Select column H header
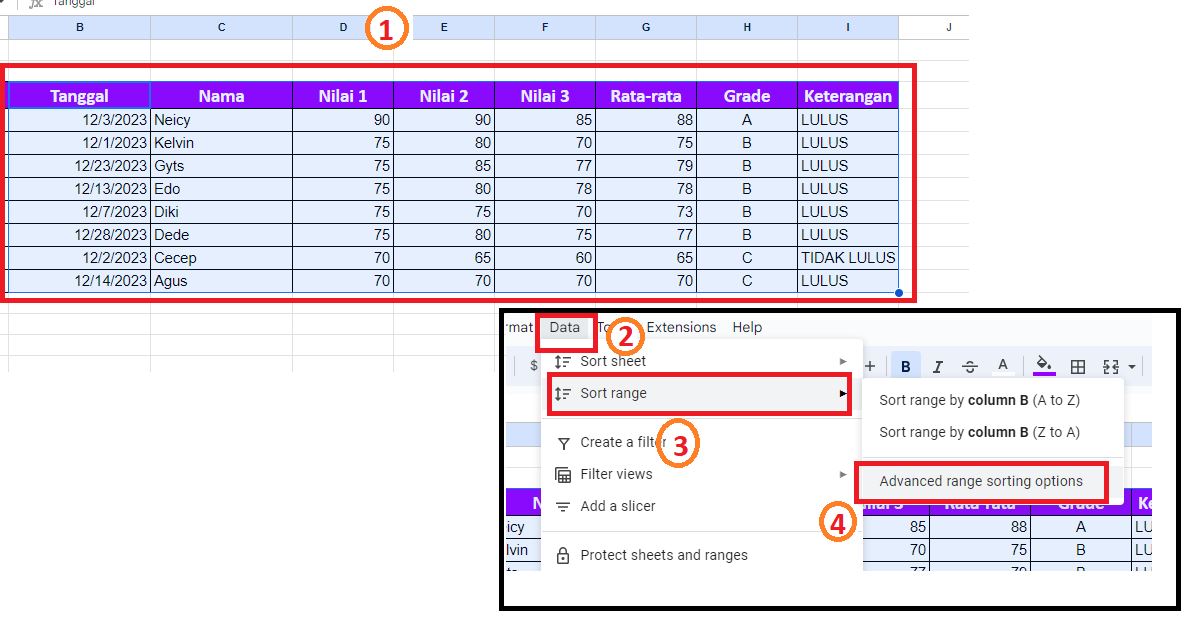 pos(747,27)
